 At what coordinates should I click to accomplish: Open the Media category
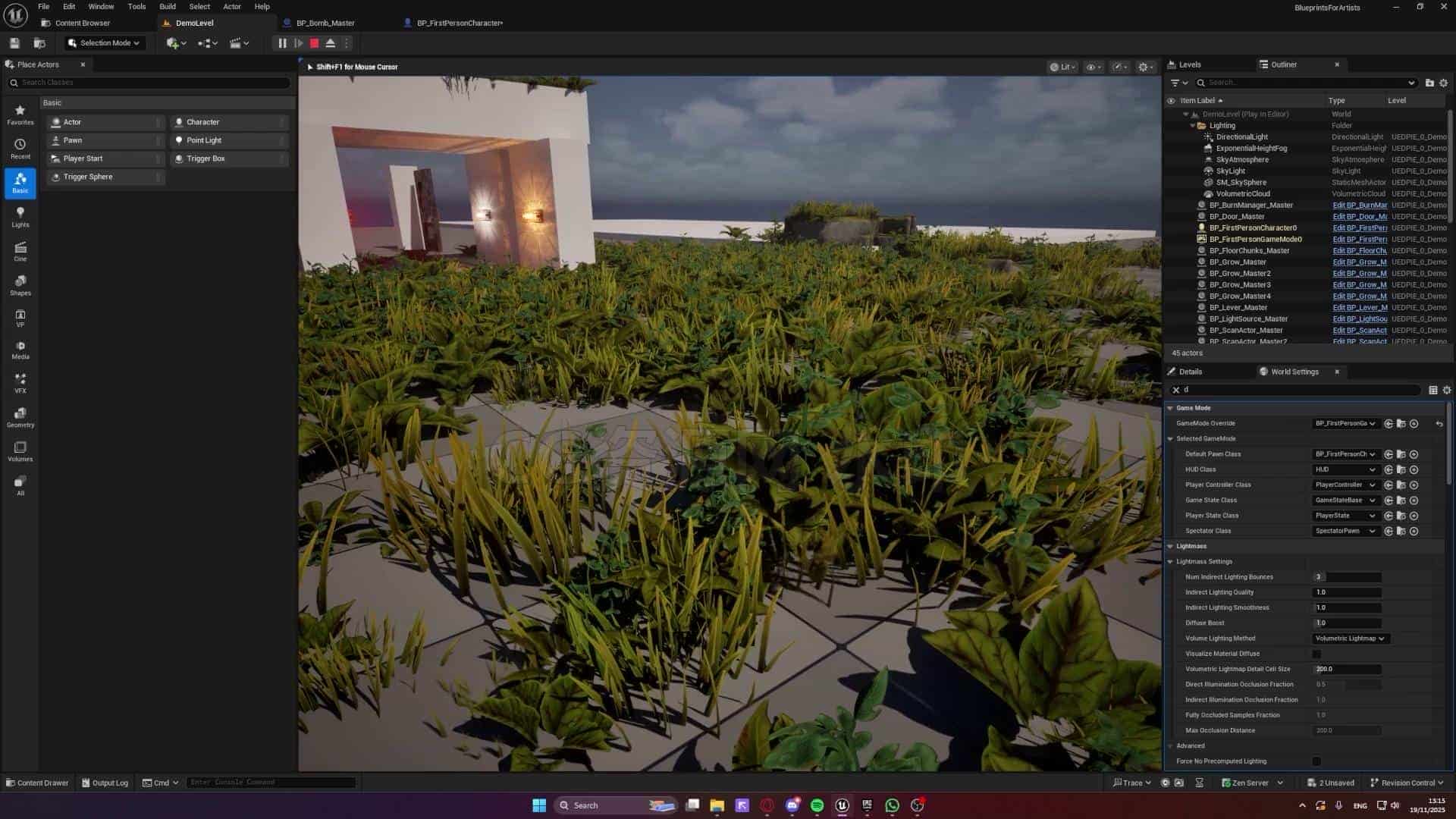tap(20, 349)
